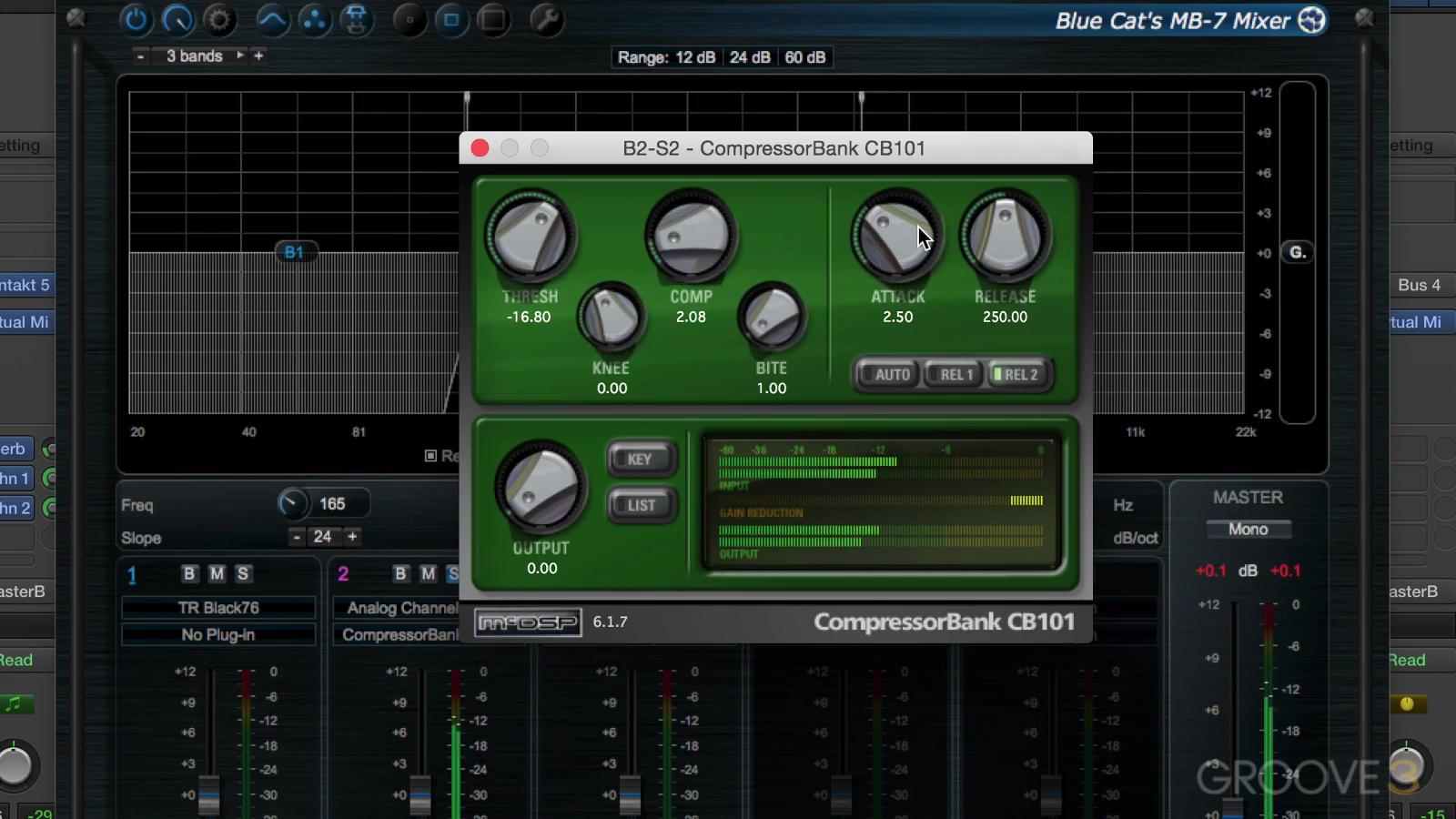The width and height of the screenshot is (1456, 819).
Task: Click the ATTACK value 2.50
Action: [x=897, y=318]
